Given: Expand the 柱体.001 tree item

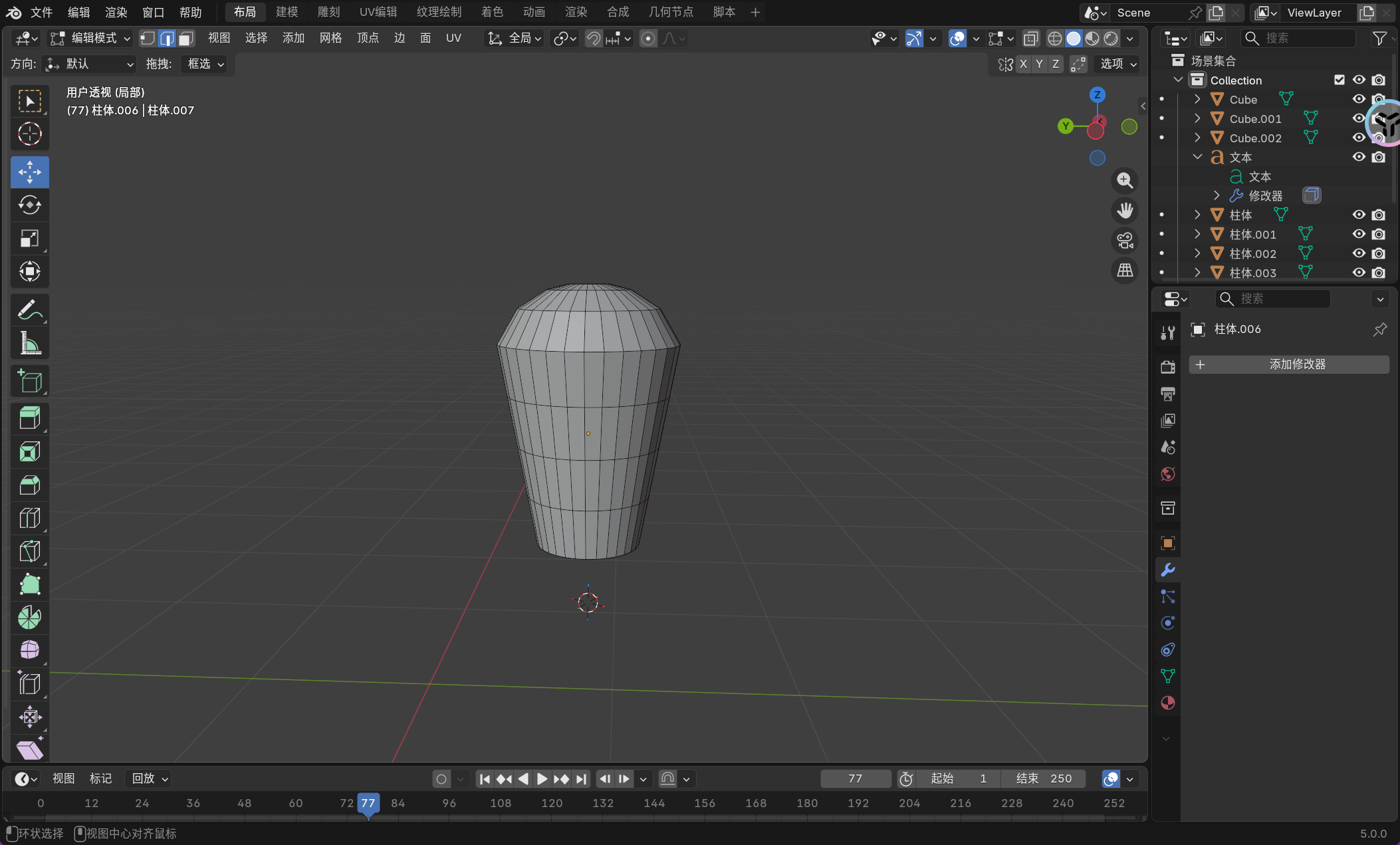Looking at the screenshot, I should (1197, 234).
